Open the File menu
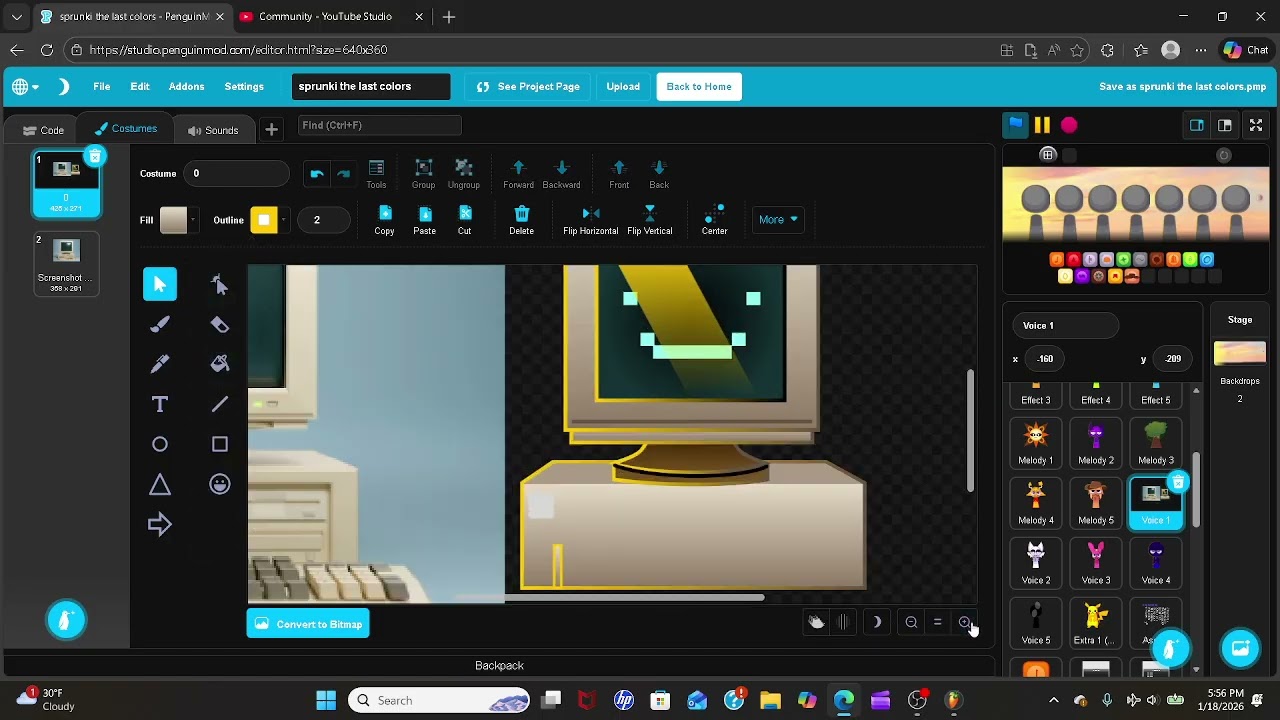Image resolution: width=1280 pixels, height=720 pixels. pos(102,87)
